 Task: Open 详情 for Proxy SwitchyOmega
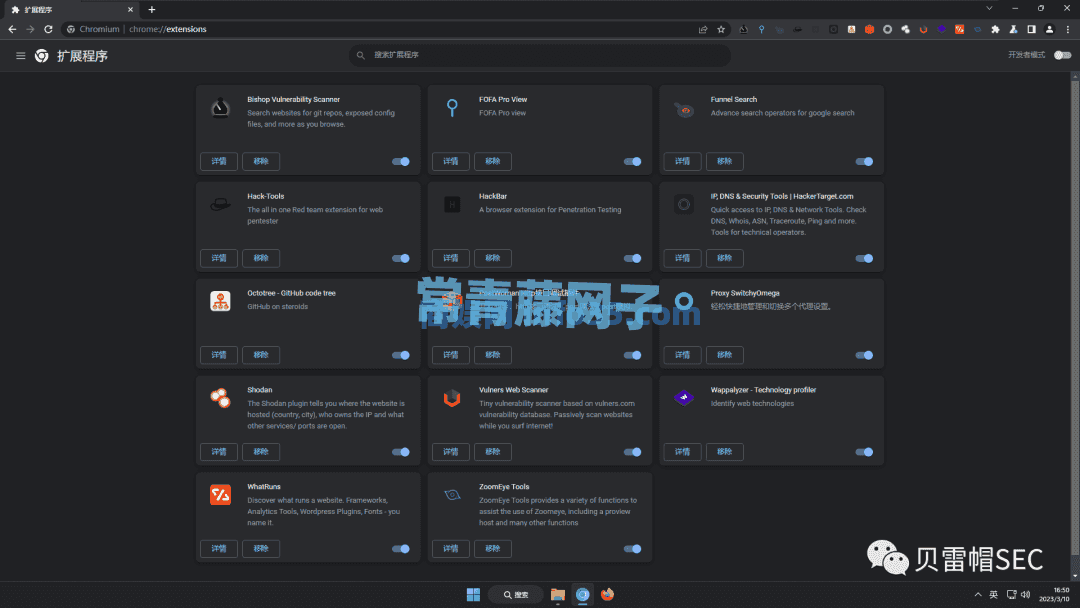pyautogui.click(x=683, y=355)
